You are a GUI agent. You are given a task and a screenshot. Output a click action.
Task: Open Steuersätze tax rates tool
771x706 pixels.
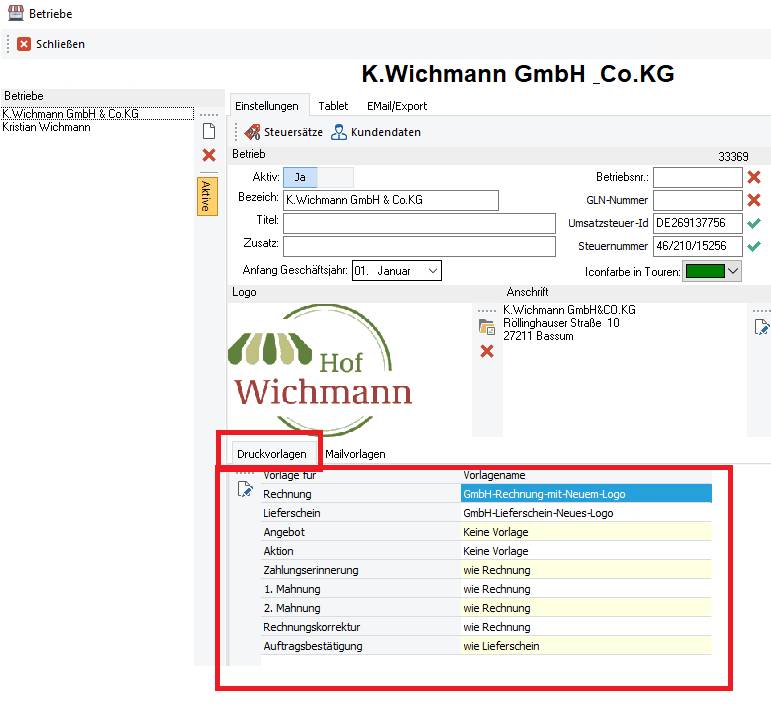pyautogui.click(x=284, y=132)
